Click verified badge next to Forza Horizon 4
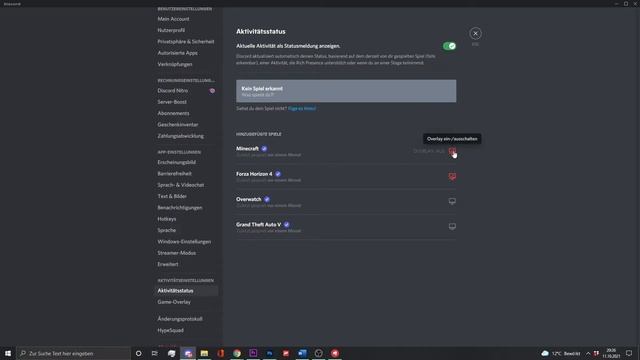Viewport: 640px width, 360px height. (x=278, y=174)
